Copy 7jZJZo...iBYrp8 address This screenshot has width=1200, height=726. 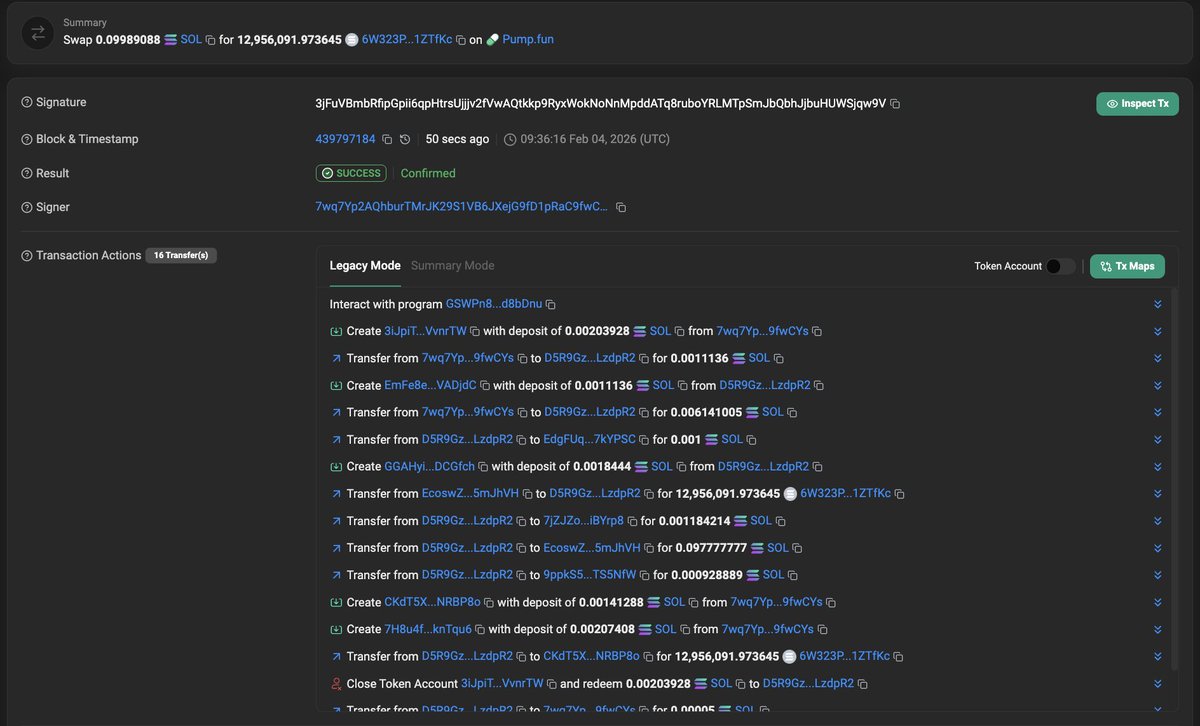coord(632,521)
